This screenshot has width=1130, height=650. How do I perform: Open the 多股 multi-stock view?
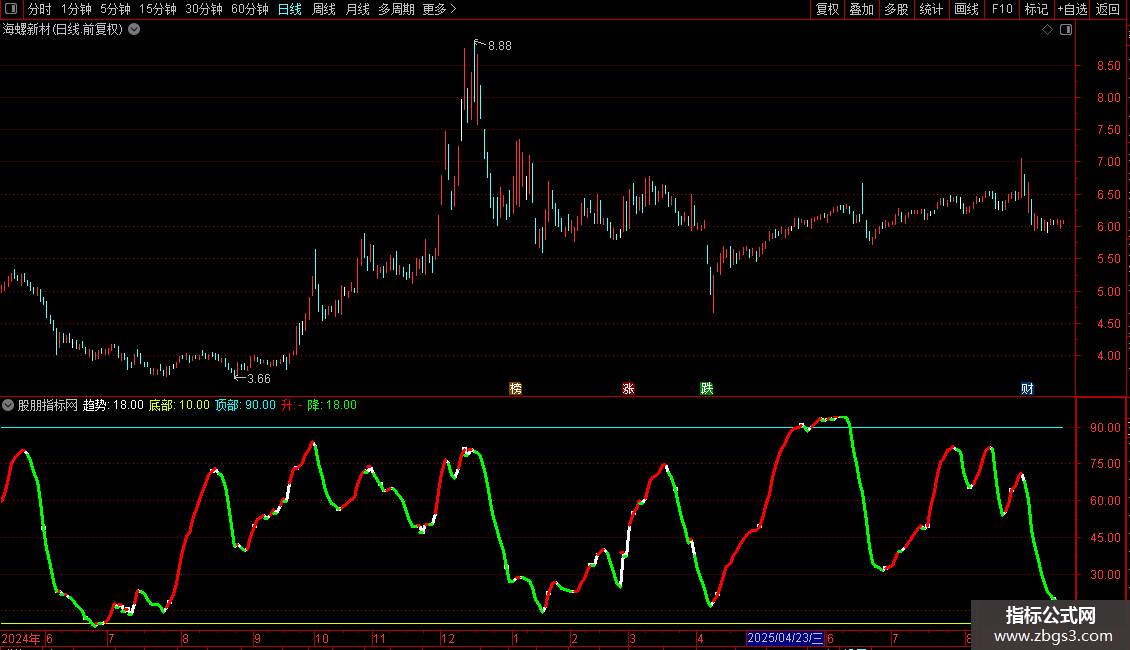pos(897,9)
